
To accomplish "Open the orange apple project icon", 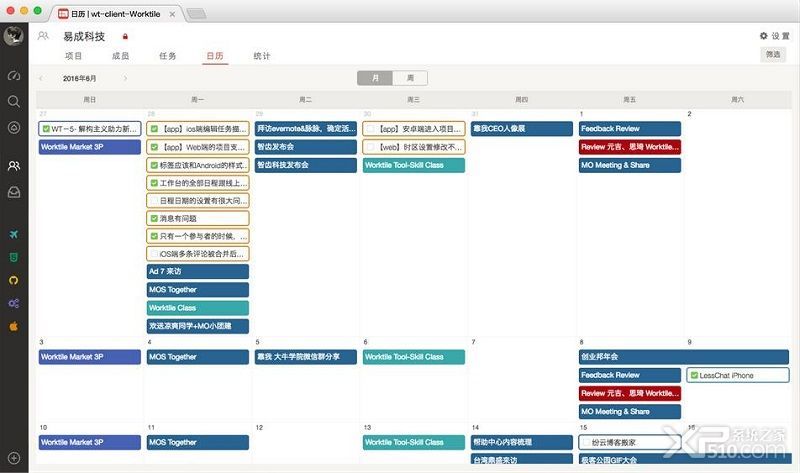I will pyautogui.click(x=14, y=326).
